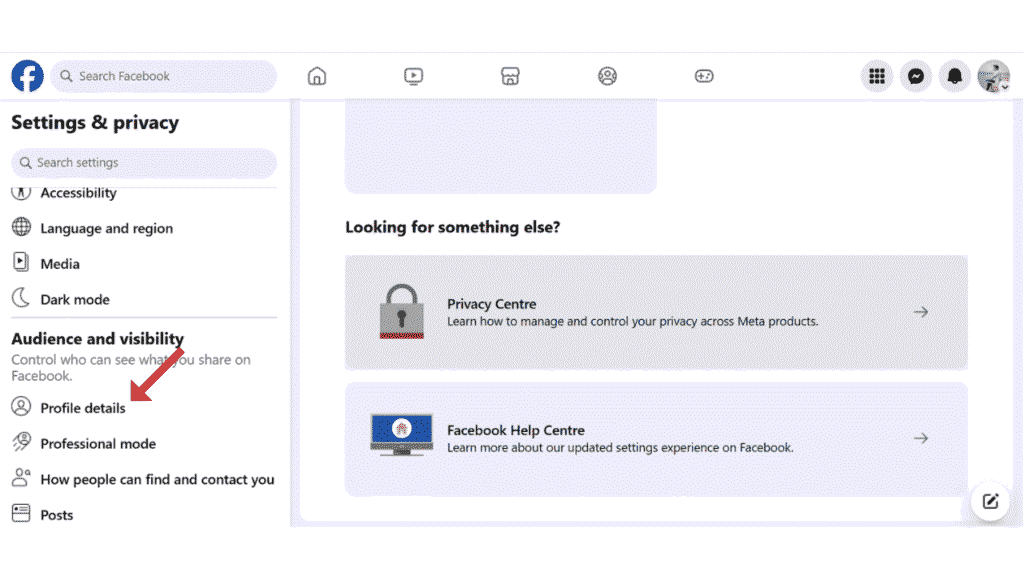Open Facebook Help Centre

656,440
